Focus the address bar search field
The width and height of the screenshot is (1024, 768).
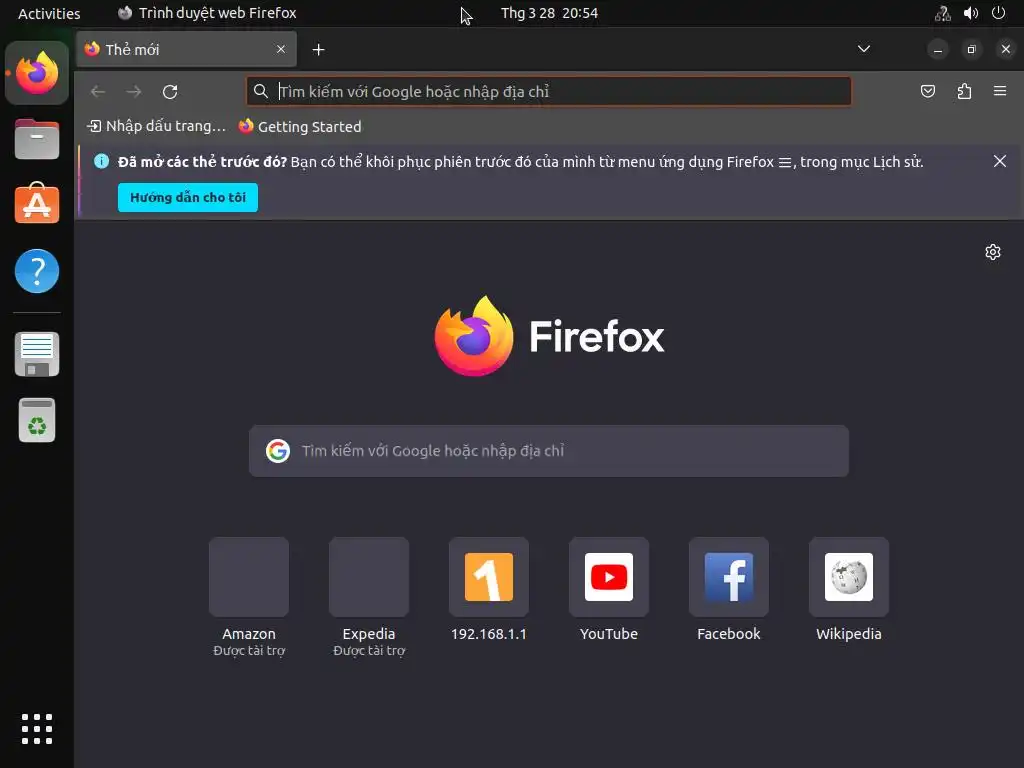pos(549,91)
